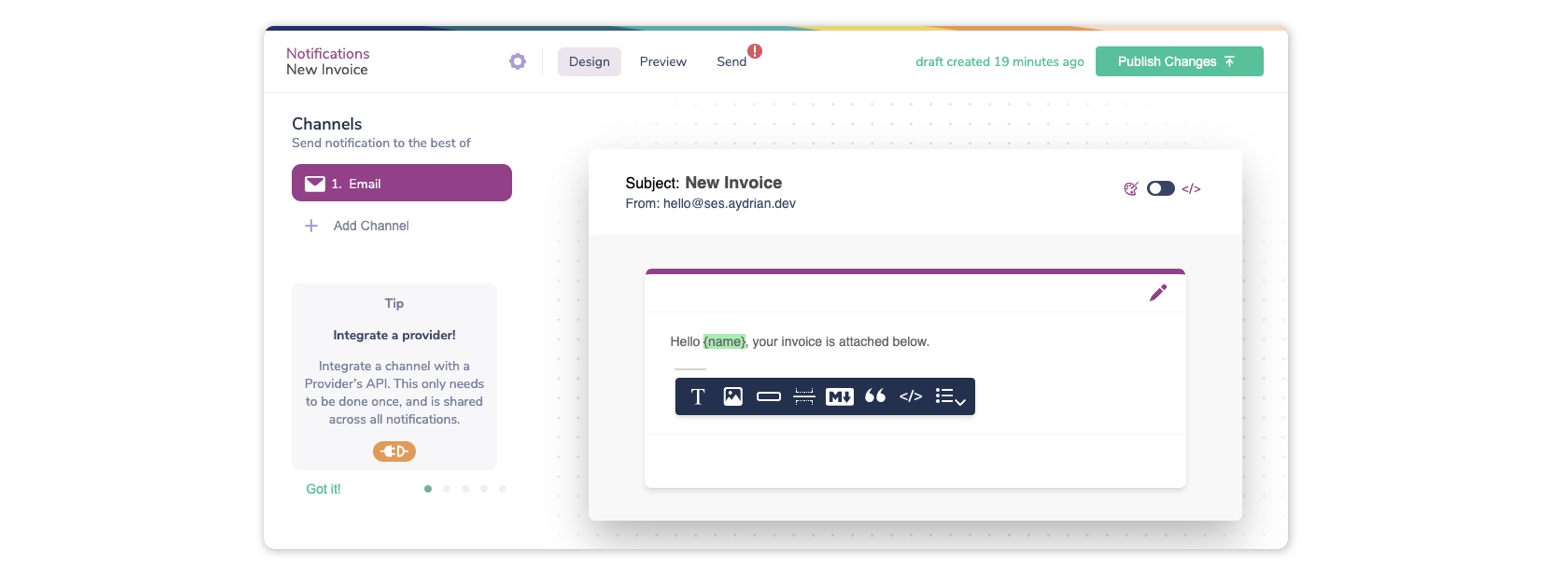Go to the second tip dot
This screenshot has width=1552, height=574.
pos(447,489)
